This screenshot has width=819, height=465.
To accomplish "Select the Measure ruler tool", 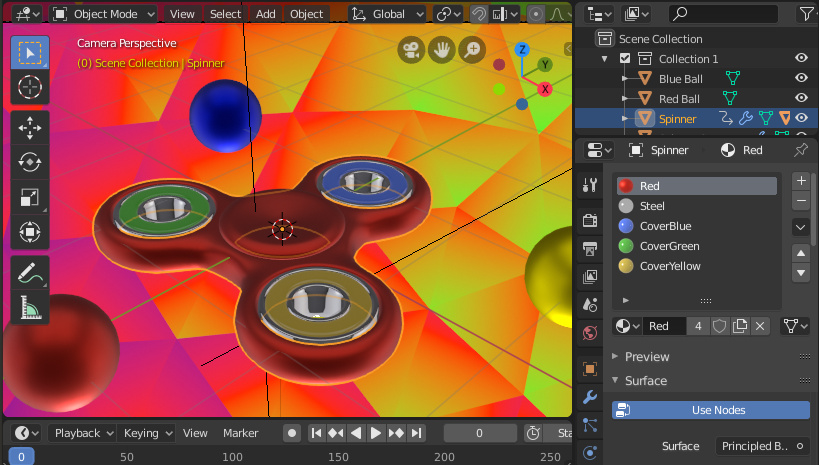I will coord(30,307).
